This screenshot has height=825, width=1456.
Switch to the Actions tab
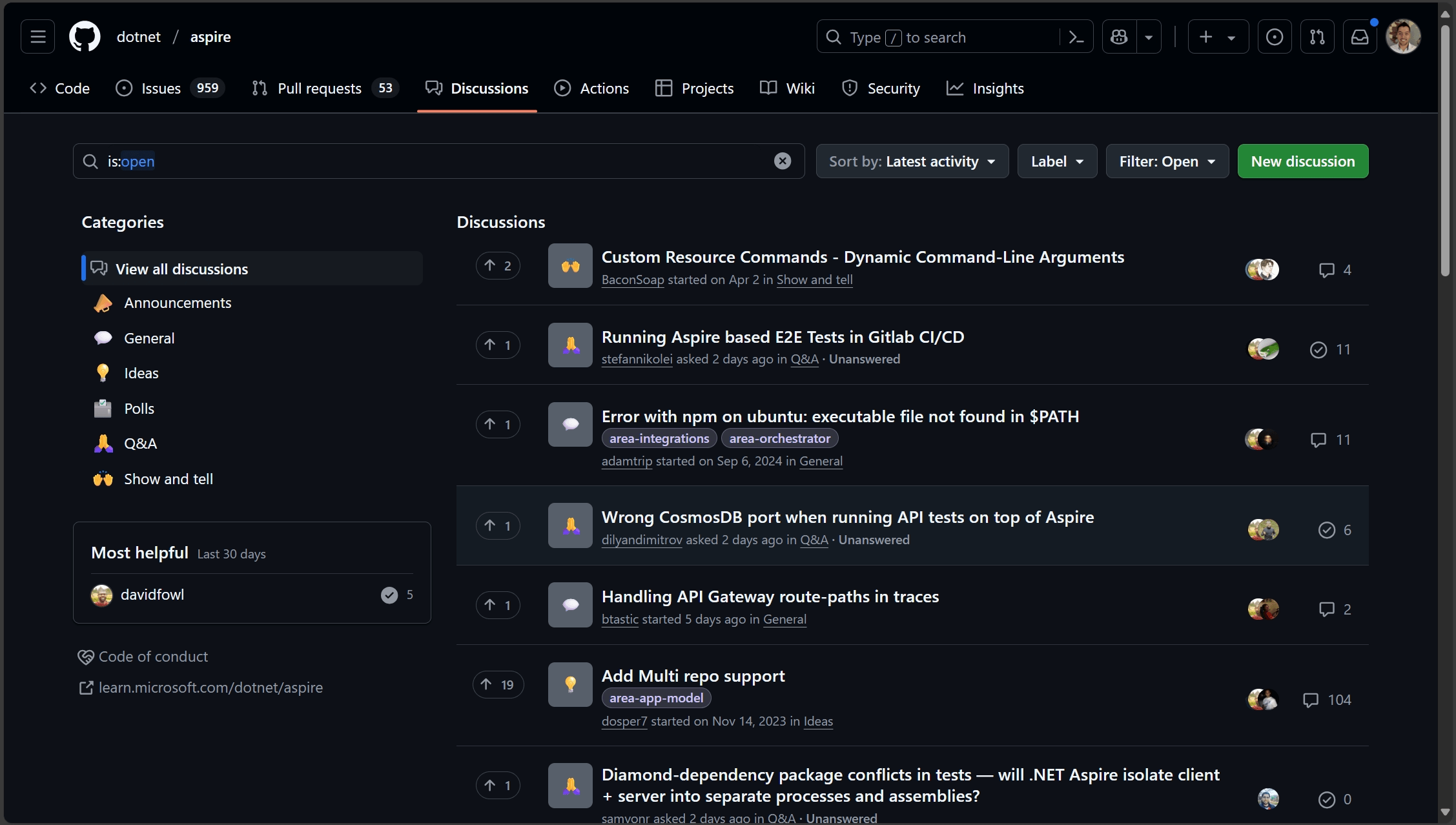click(591, 88)
